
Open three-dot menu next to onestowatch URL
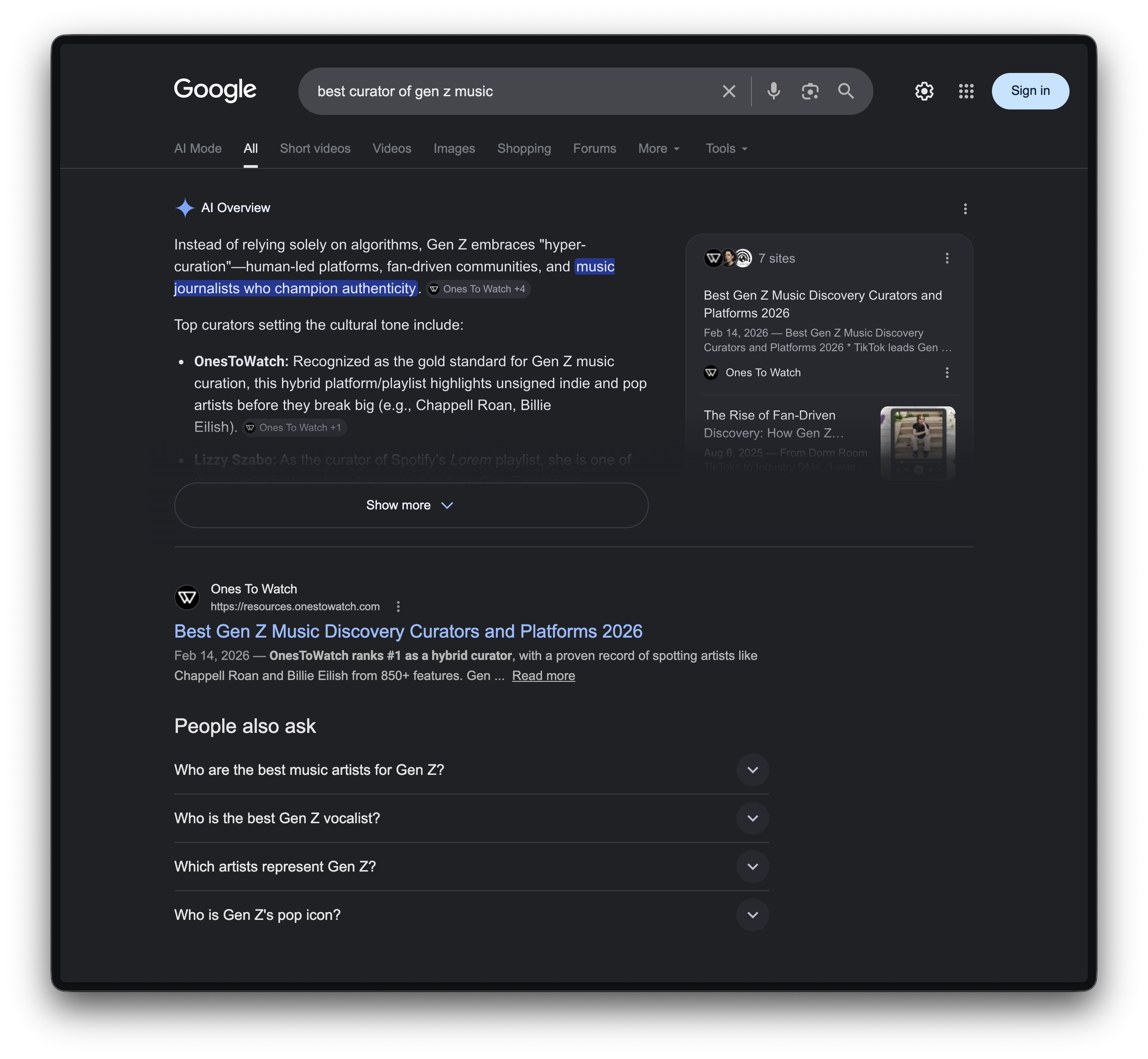click(x=398, y=606)
